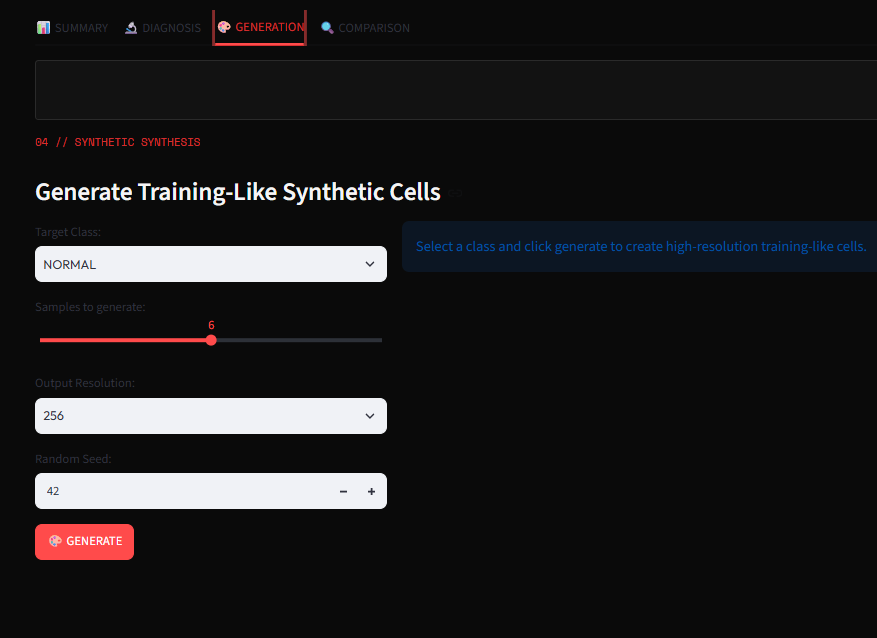Click the '04 // SYNTHETIC SYNTHESIS' label

[x=117, y=142]
